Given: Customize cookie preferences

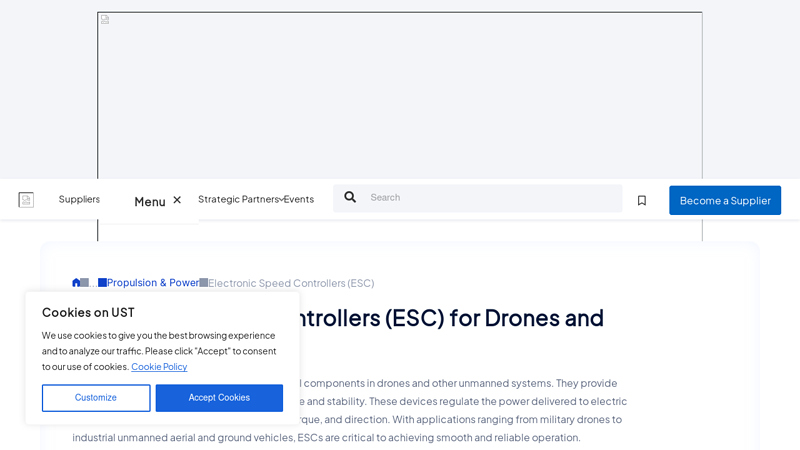Looking at the screenshot, I should tap(96, 398).
